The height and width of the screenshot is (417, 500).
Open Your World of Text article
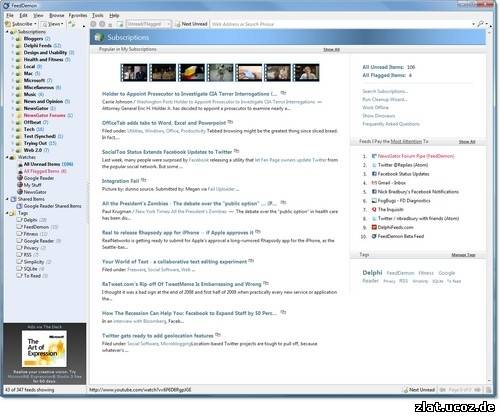pos(174,262)
